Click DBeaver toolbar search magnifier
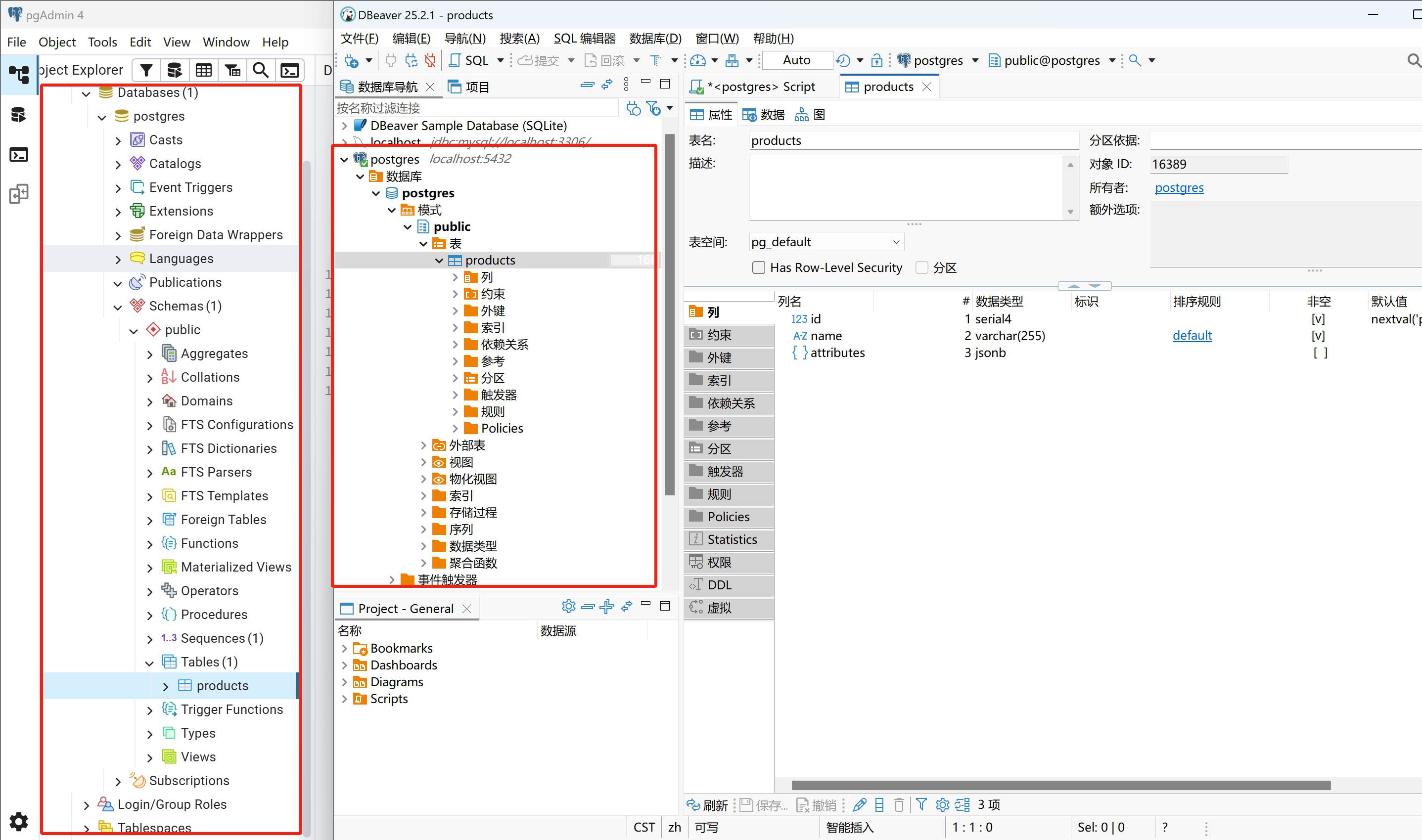Viewport: 1422px width, 840px height. click(1135, 60)
